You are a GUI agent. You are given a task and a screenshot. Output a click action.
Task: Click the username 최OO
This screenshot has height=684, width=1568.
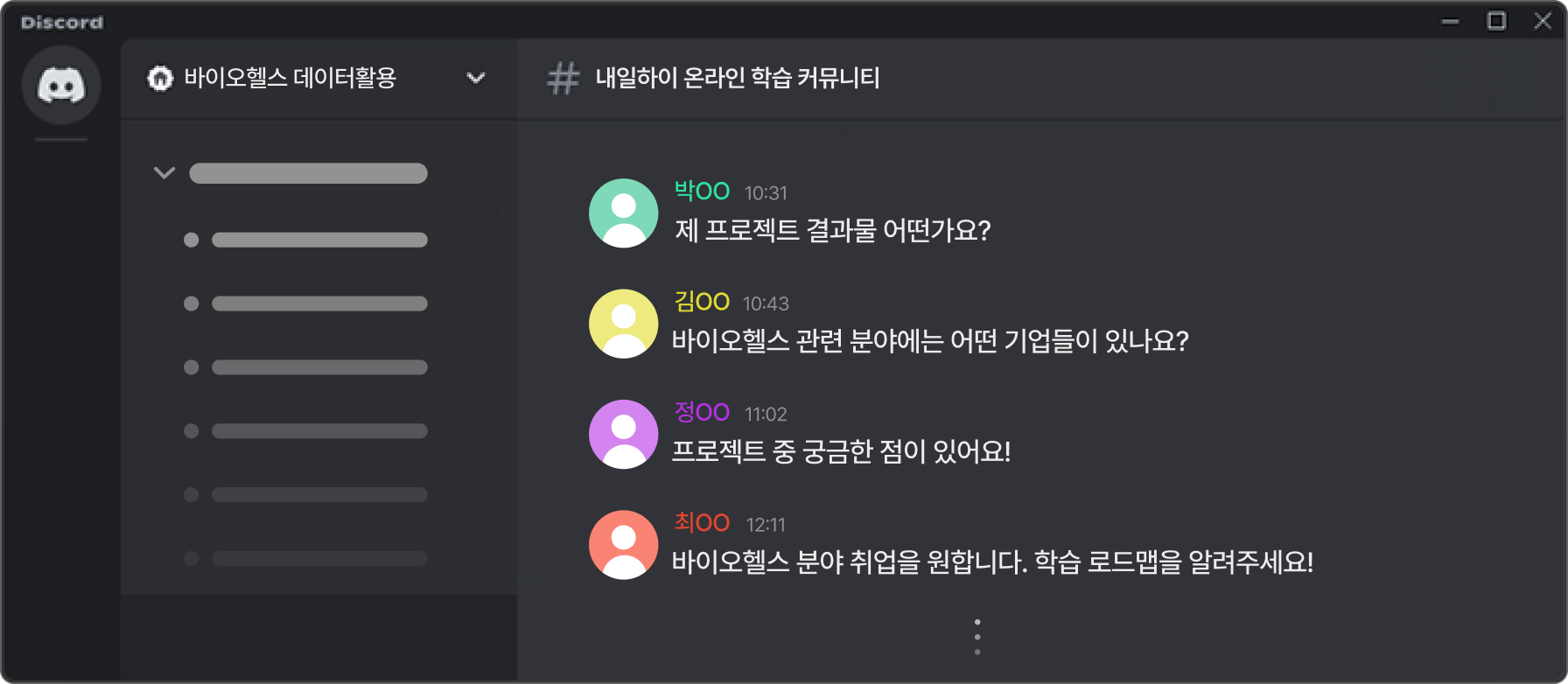(702, 522)
